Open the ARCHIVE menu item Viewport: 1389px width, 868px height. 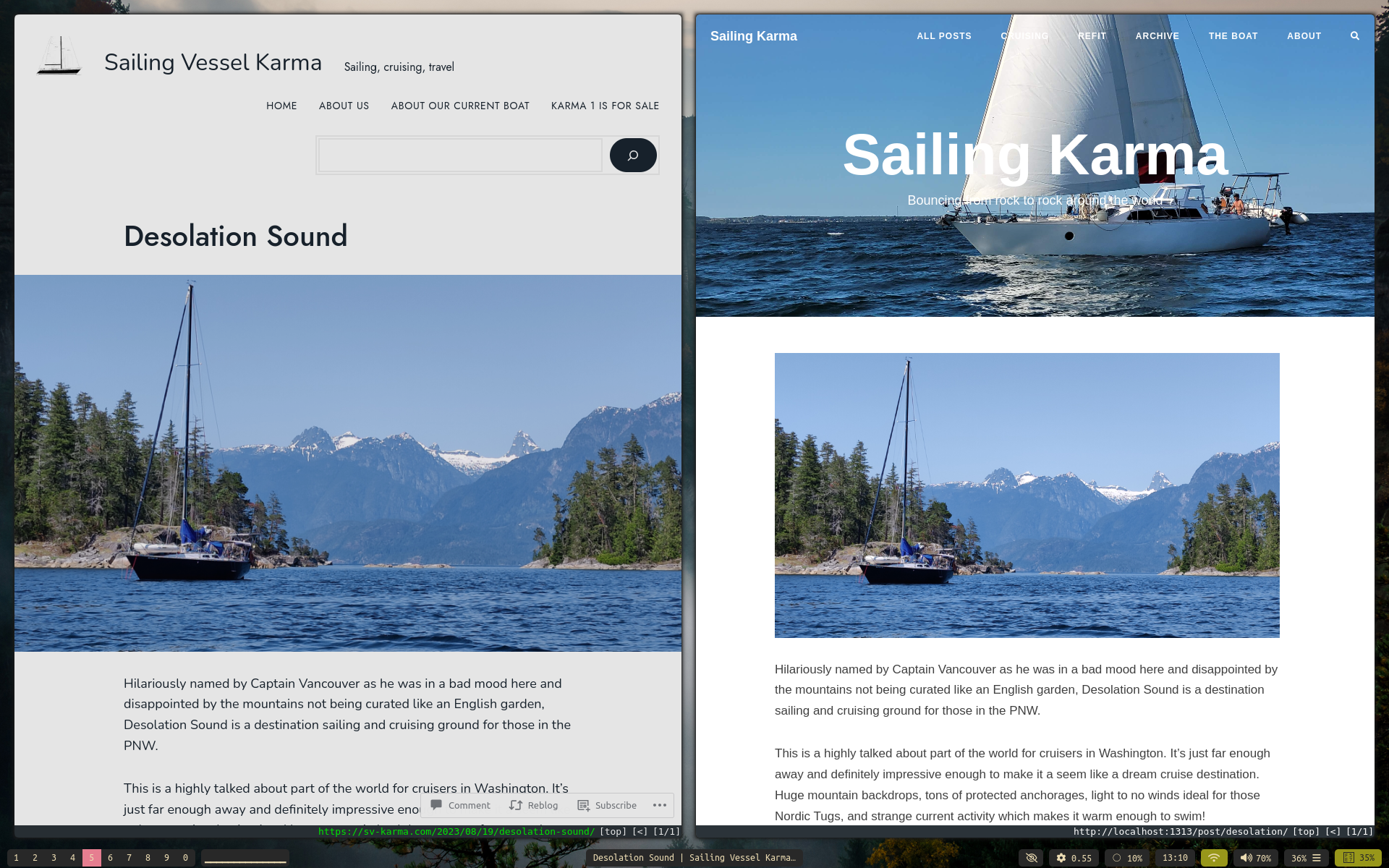[x=1157, y=36]
